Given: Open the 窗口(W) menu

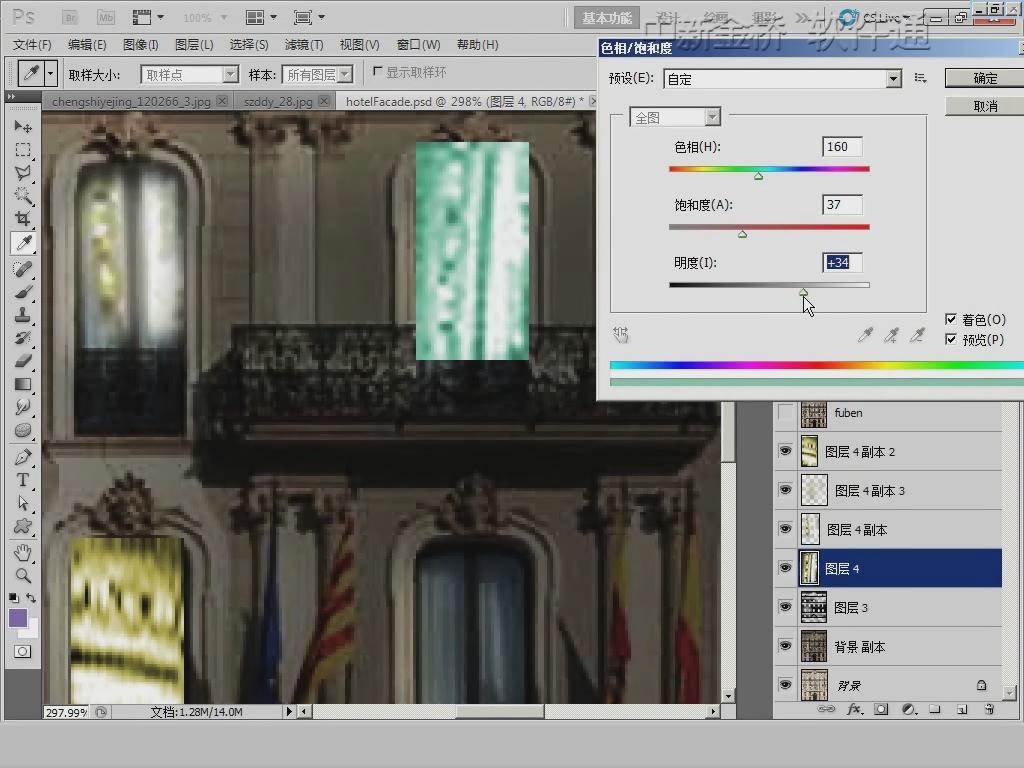Looking at the screenshot, I should pyautogui.click(x=418, y=44).
